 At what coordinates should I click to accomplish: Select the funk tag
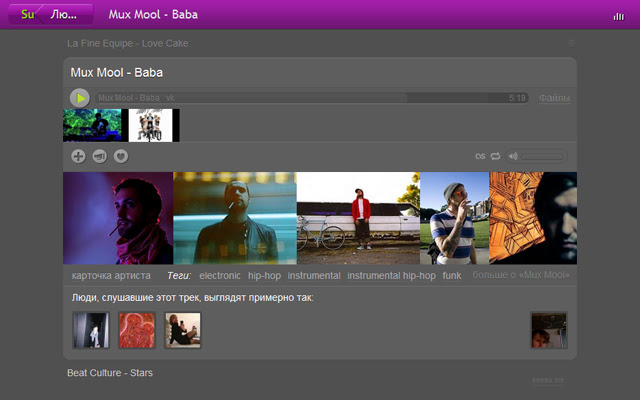point(451,276)
